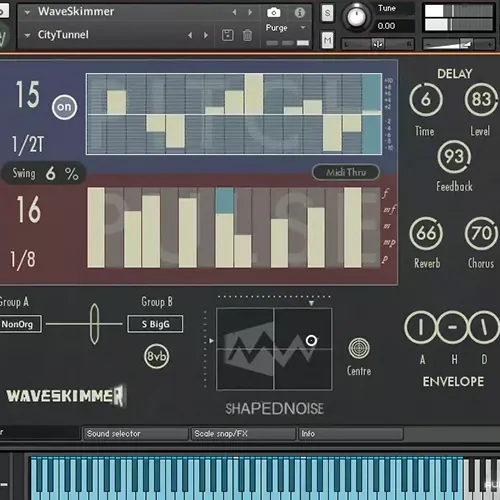The height and width of the screenshot is (500, 500).
Task: Change the 1/8 velocity sequencer rate
Action: [x=23, y=259]
